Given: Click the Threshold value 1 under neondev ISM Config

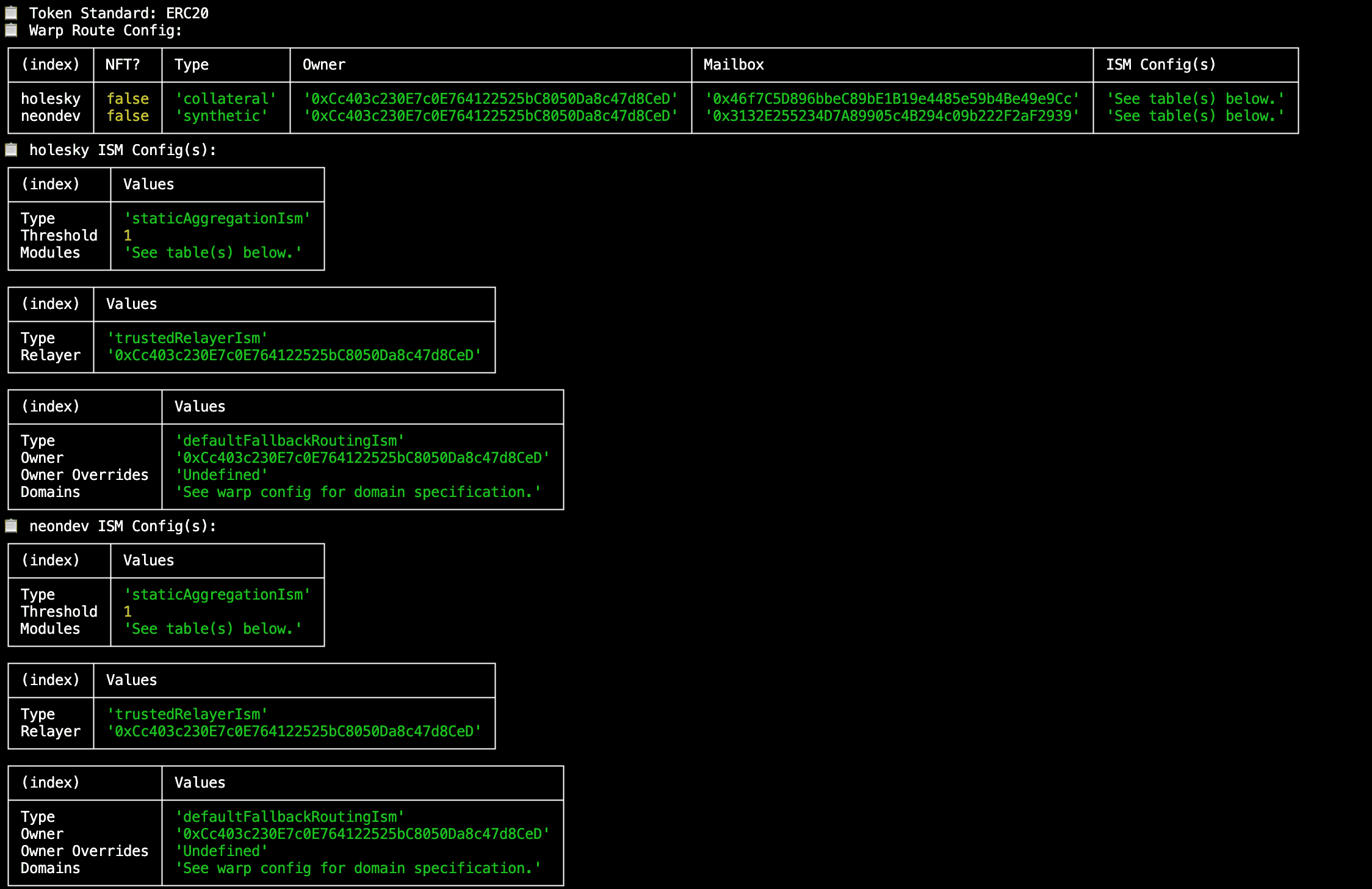Looking at the screenshot, I should pos(128,612).
